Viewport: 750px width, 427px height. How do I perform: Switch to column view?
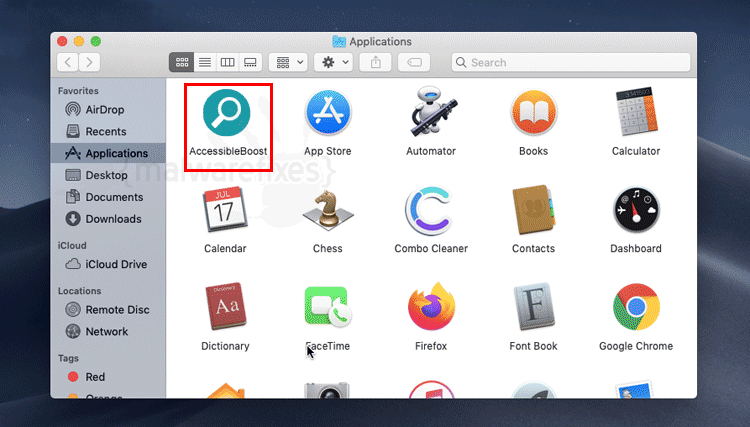227,62
